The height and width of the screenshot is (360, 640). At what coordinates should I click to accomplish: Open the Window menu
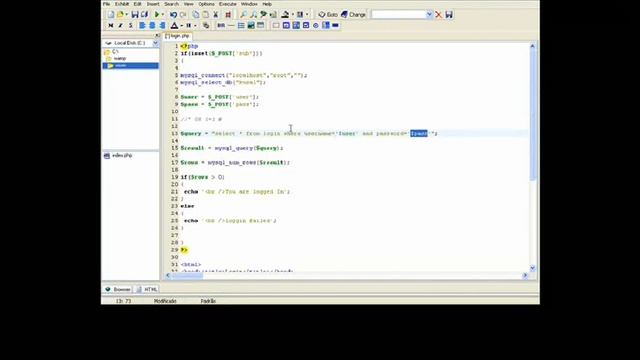click(x=249, y=4)
